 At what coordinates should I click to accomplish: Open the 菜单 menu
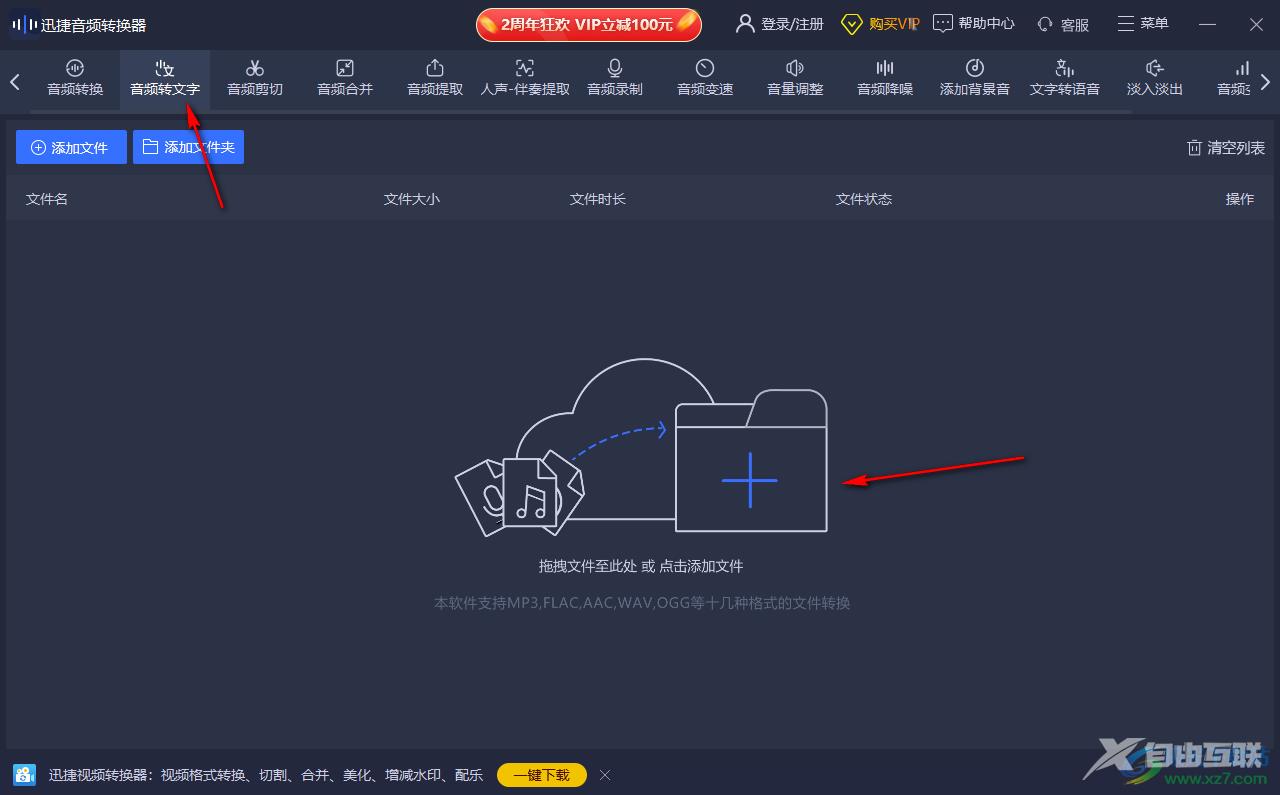(x=1142, y=23)
